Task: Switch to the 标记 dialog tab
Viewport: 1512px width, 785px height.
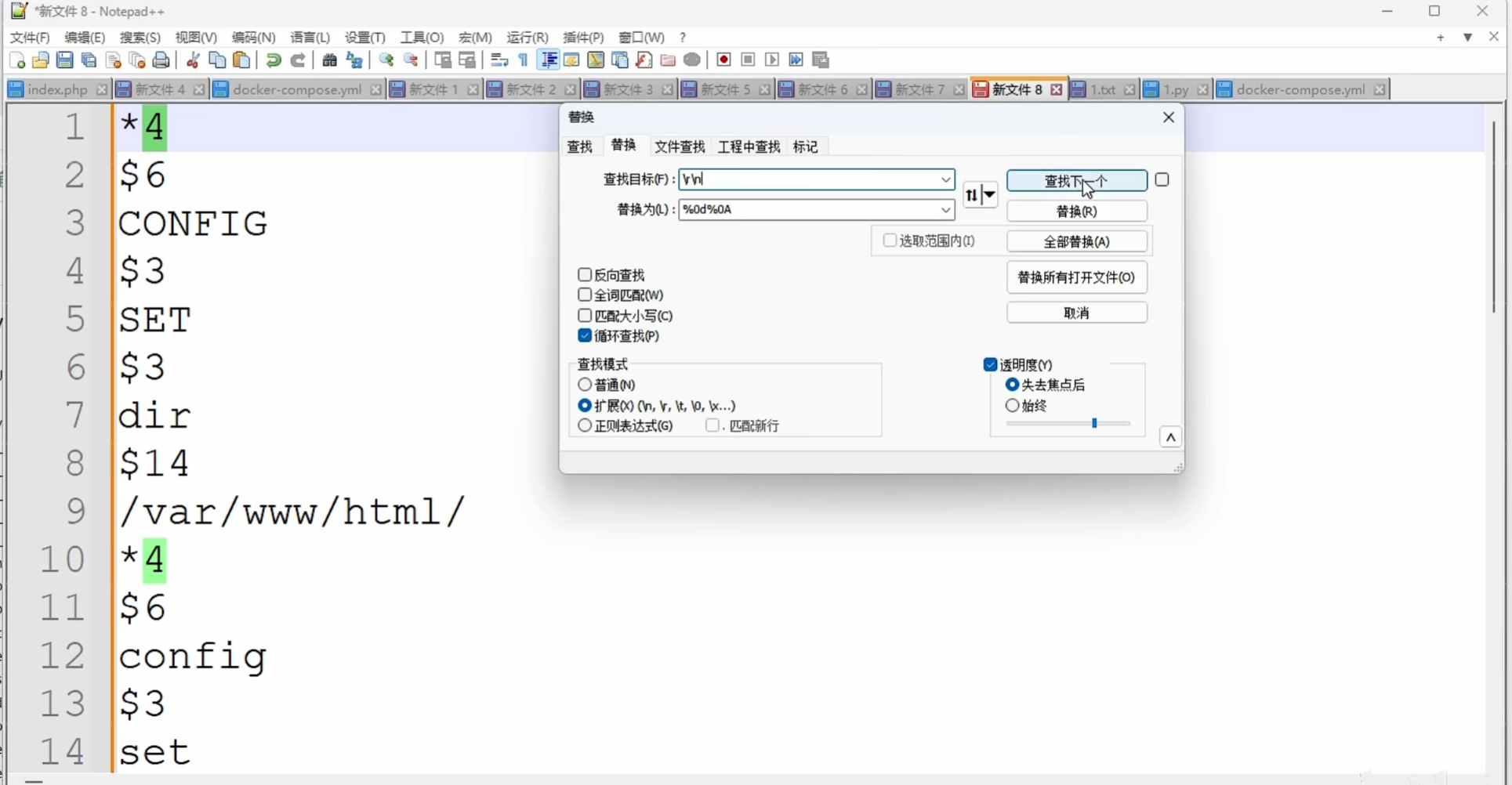Action: (x=806, y=147)
